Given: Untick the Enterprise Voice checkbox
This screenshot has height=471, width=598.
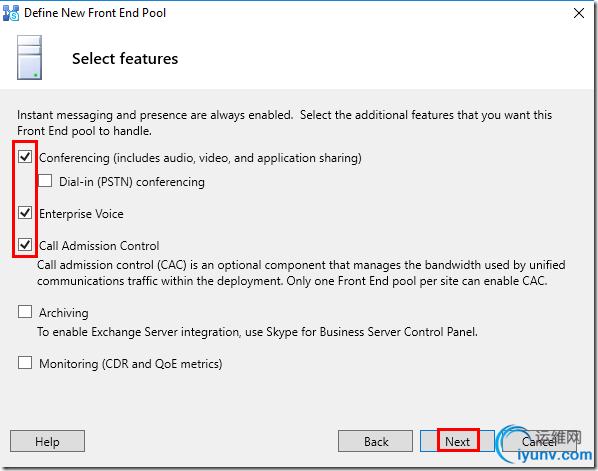Looking at the screenshot, I should click(x=25, y=213).
